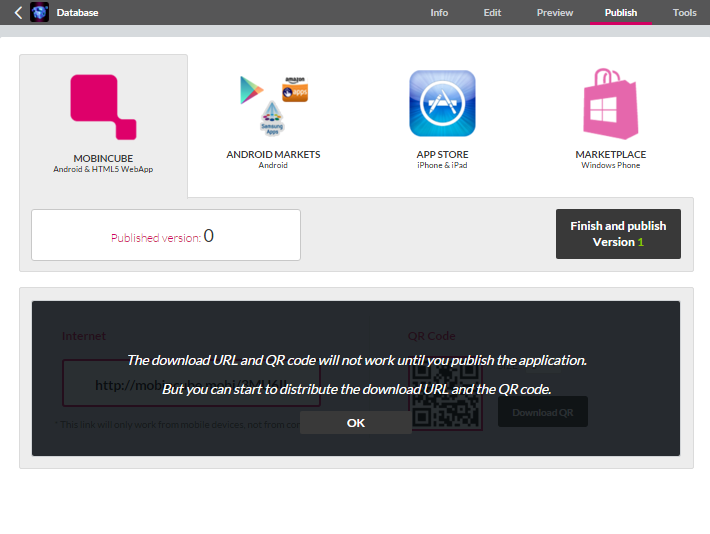Click the Samsung Apps icon
This screenshot has height=534, width=710.
272,118
